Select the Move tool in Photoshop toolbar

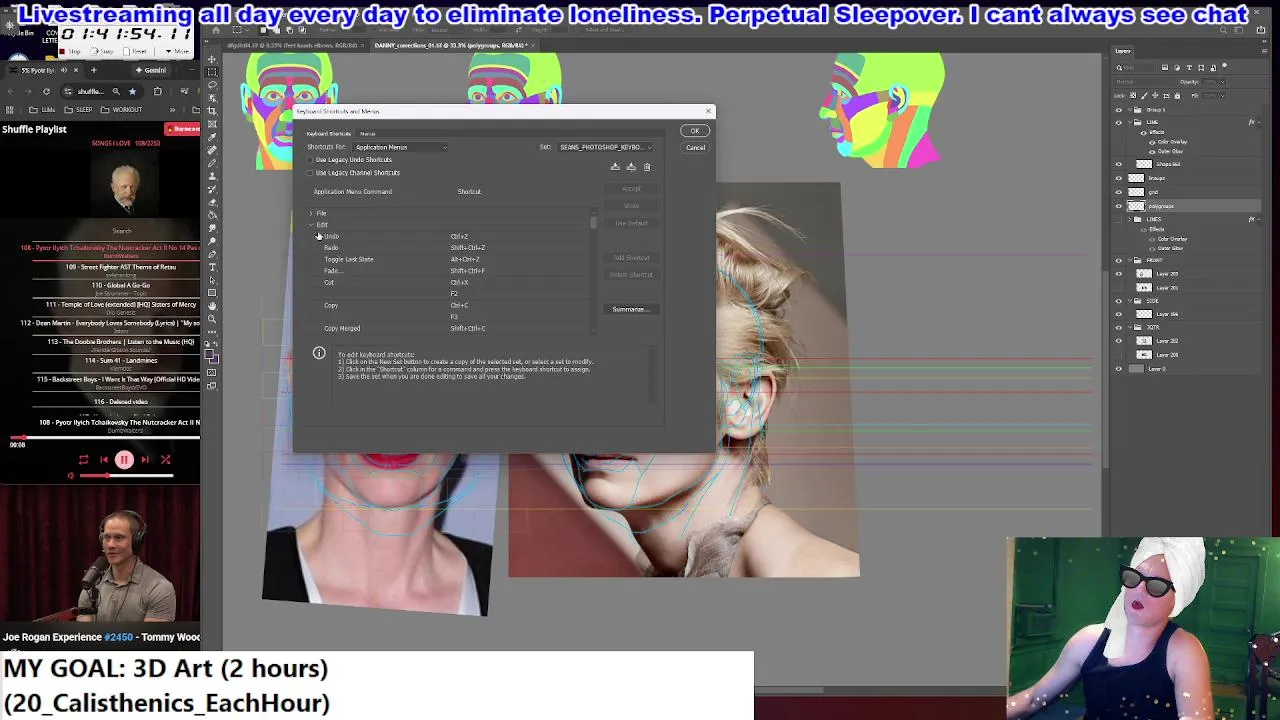pos(214,59)
